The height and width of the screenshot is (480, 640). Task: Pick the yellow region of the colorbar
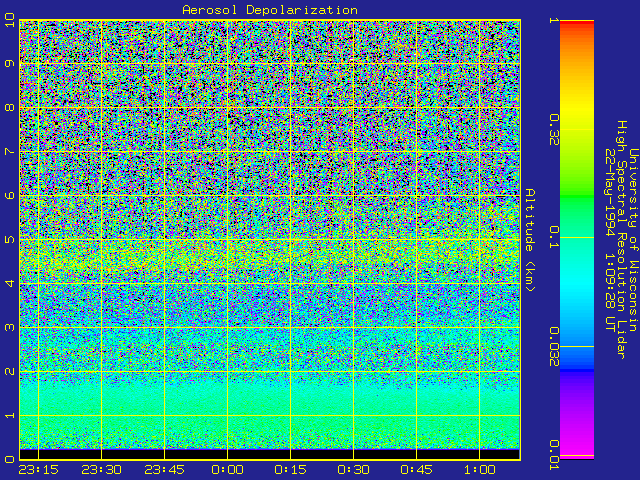577,110
